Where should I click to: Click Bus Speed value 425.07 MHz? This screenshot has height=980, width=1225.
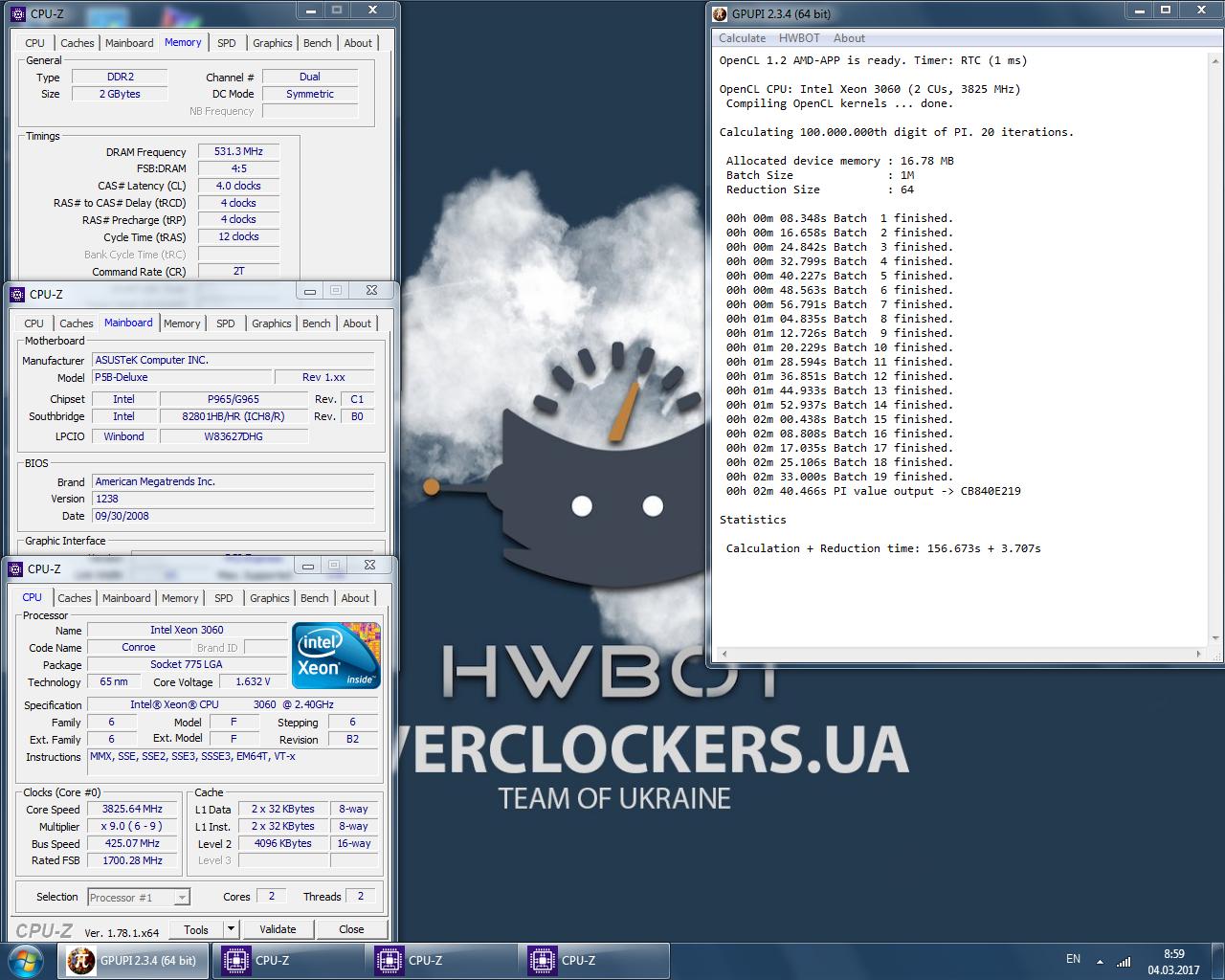(133, 844)
